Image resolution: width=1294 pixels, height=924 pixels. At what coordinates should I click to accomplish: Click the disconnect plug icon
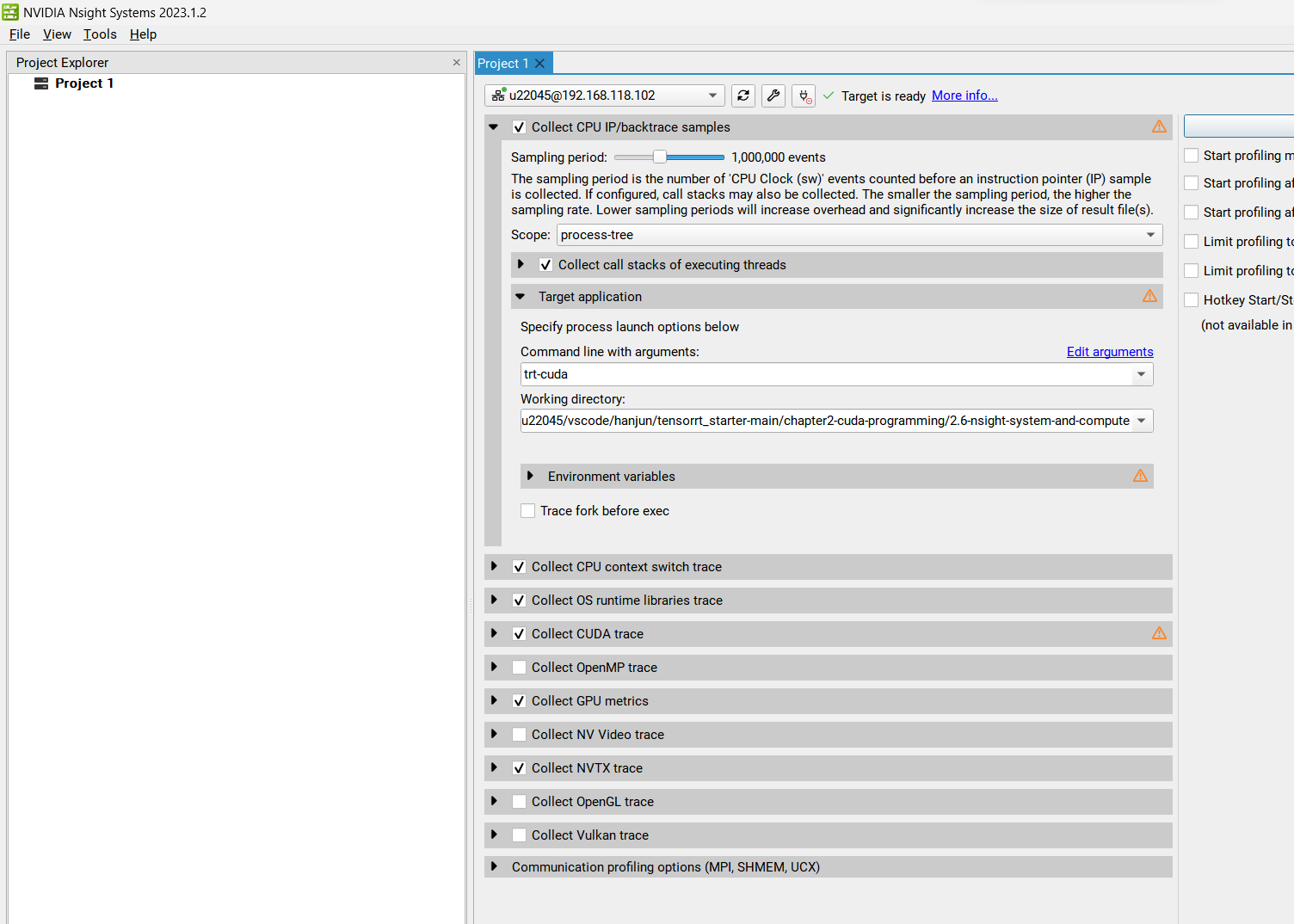click(x=804, y=95)
